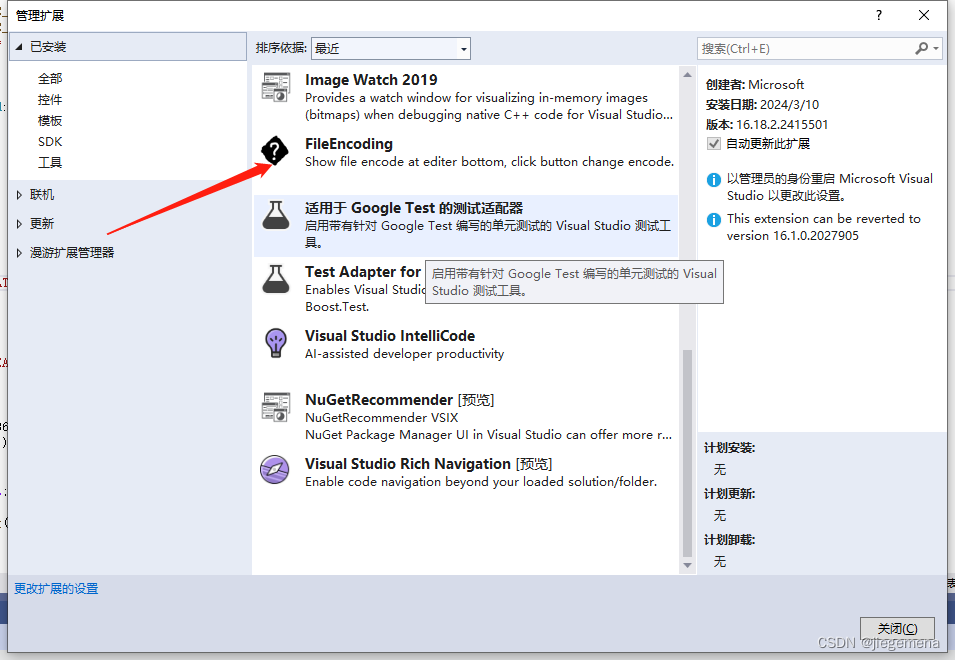This screenshot has width=955, height=660.
Task: Click the Image Watch 2019 extension icon
Action: (x=276, y=87)
